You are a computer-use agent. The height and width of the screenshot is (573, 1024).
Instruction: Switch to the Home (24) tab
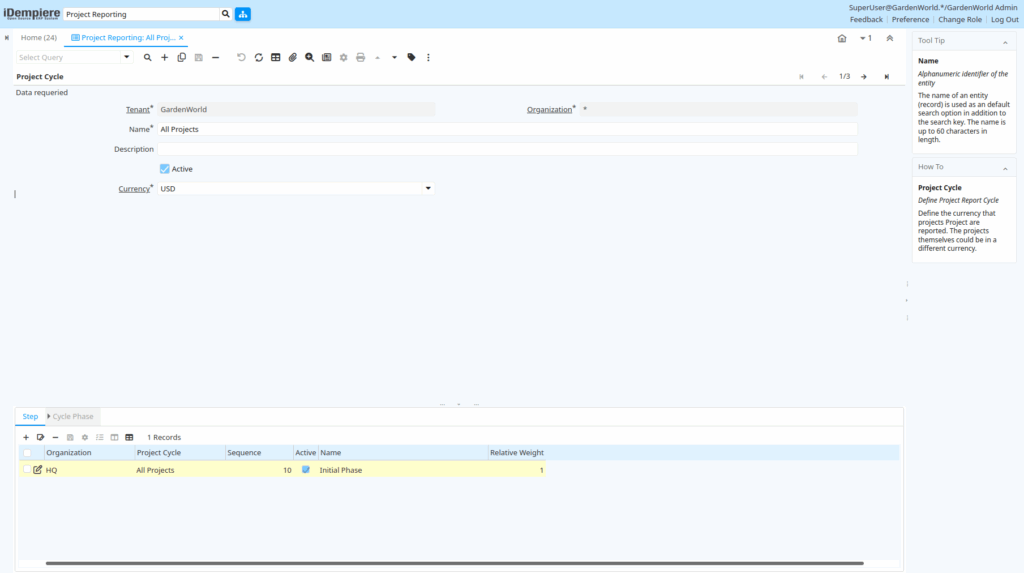39,37
